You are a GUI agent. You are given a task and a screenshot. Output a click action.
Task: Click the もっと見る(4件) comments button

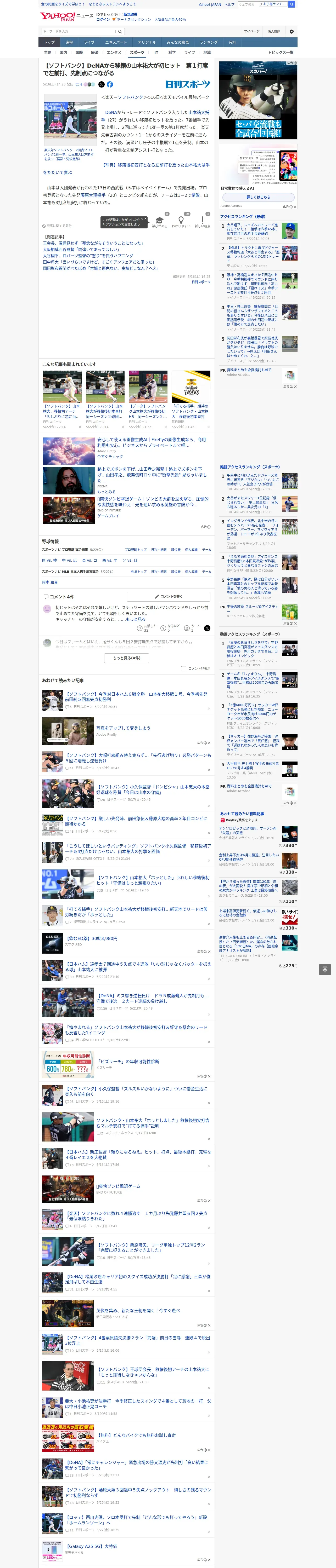point(127,658)
